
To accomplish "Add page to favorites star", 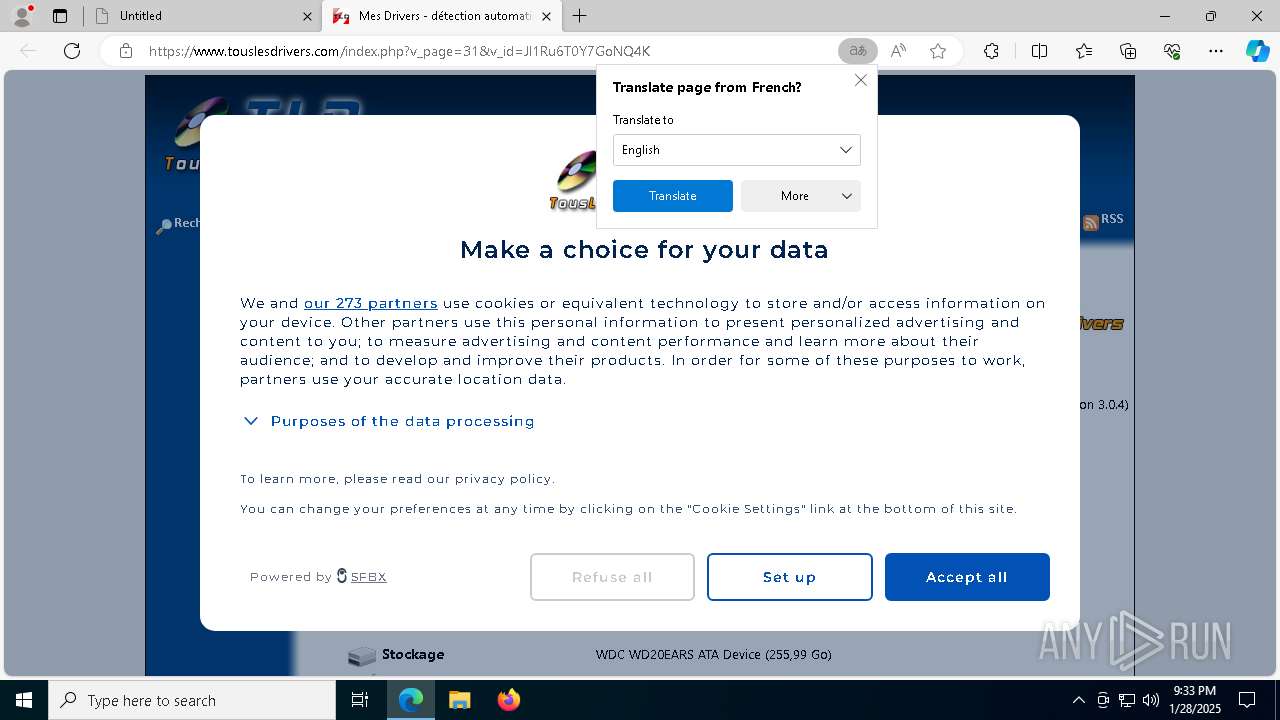I will coord(938,51).
